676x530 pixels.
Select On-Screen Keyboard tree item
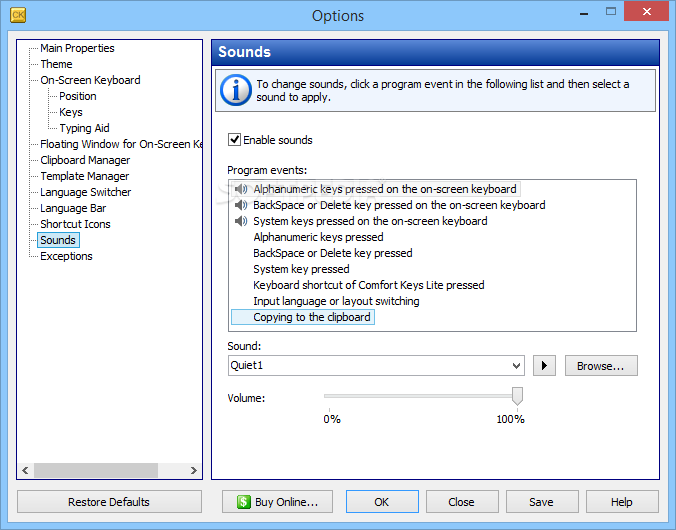point(90,80)
